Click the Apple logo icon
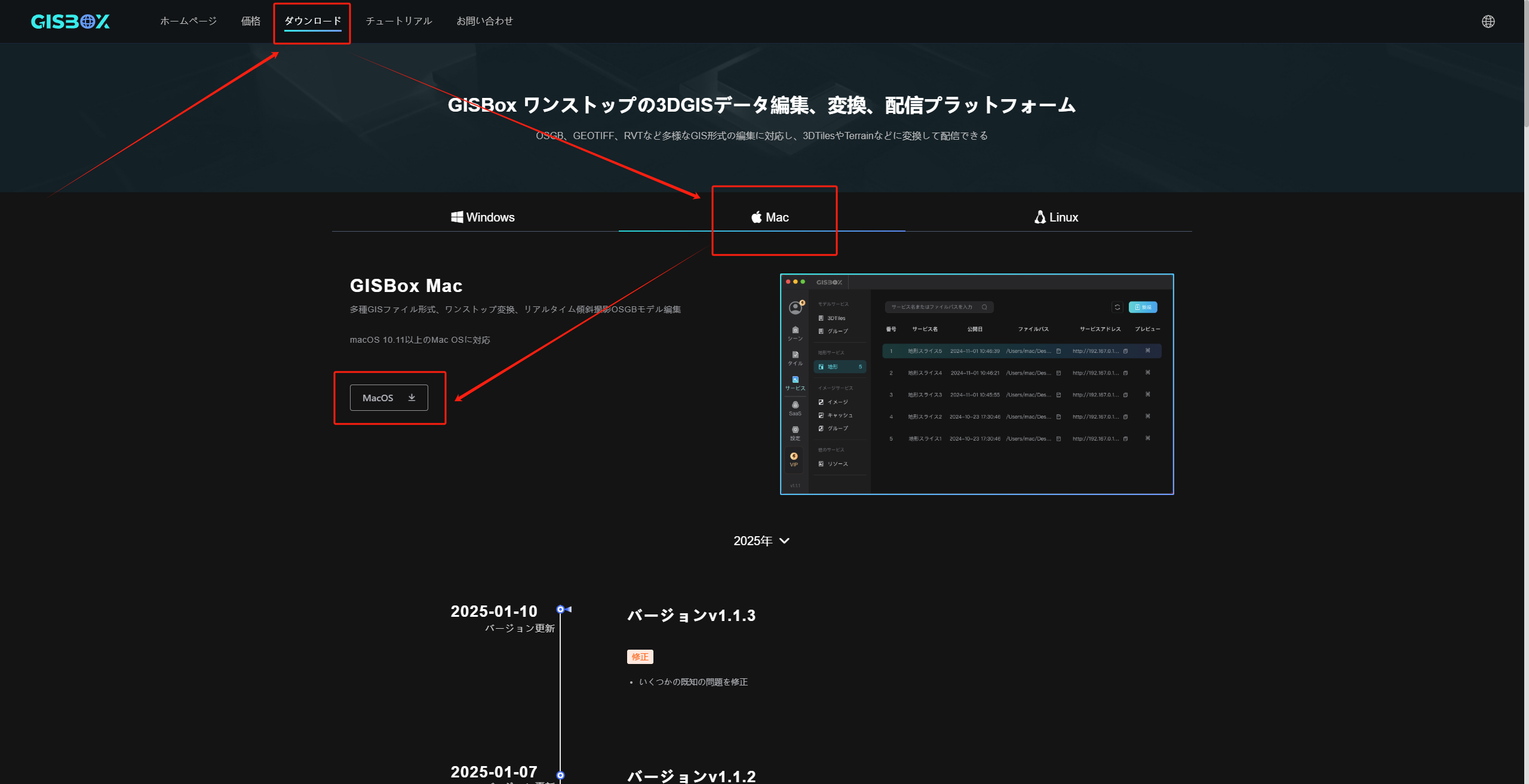 (756, 217)
